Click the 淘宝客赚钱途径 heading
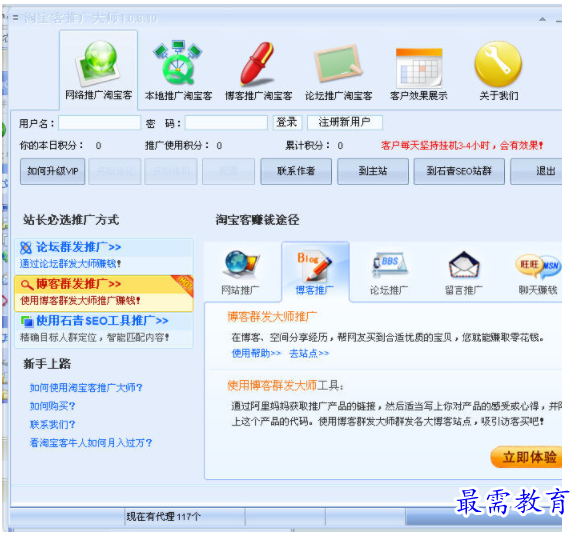578x533 pixels. pos(257,220)
